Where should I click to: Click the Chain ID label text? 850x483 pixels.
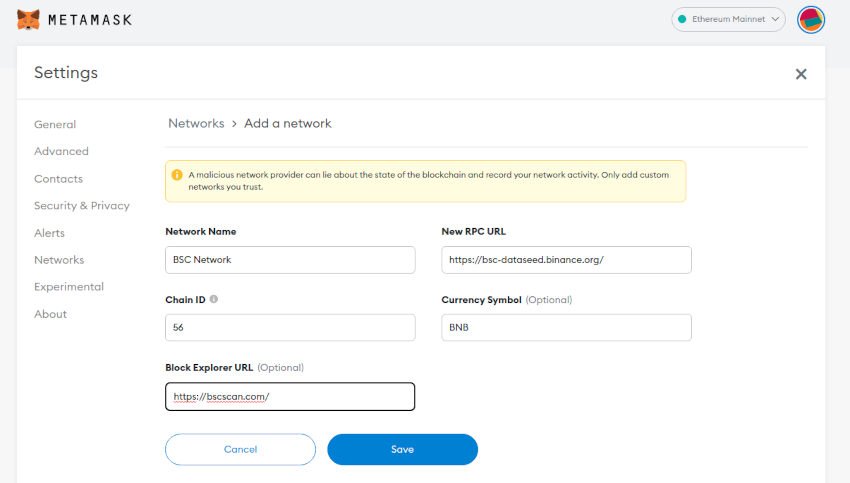185,300
